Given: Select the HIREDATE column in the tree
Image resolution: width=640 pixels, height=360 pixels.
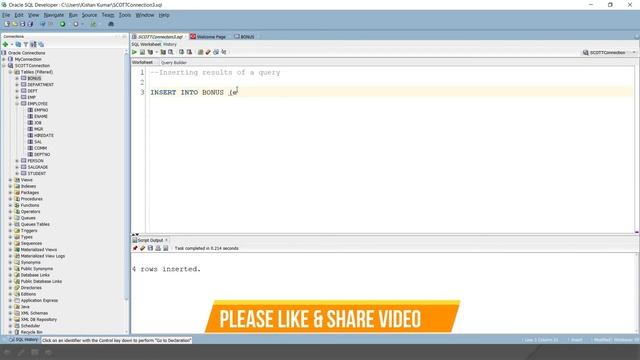Looking at the screenshot, I should pyautogui.click(x=44, y=136).
